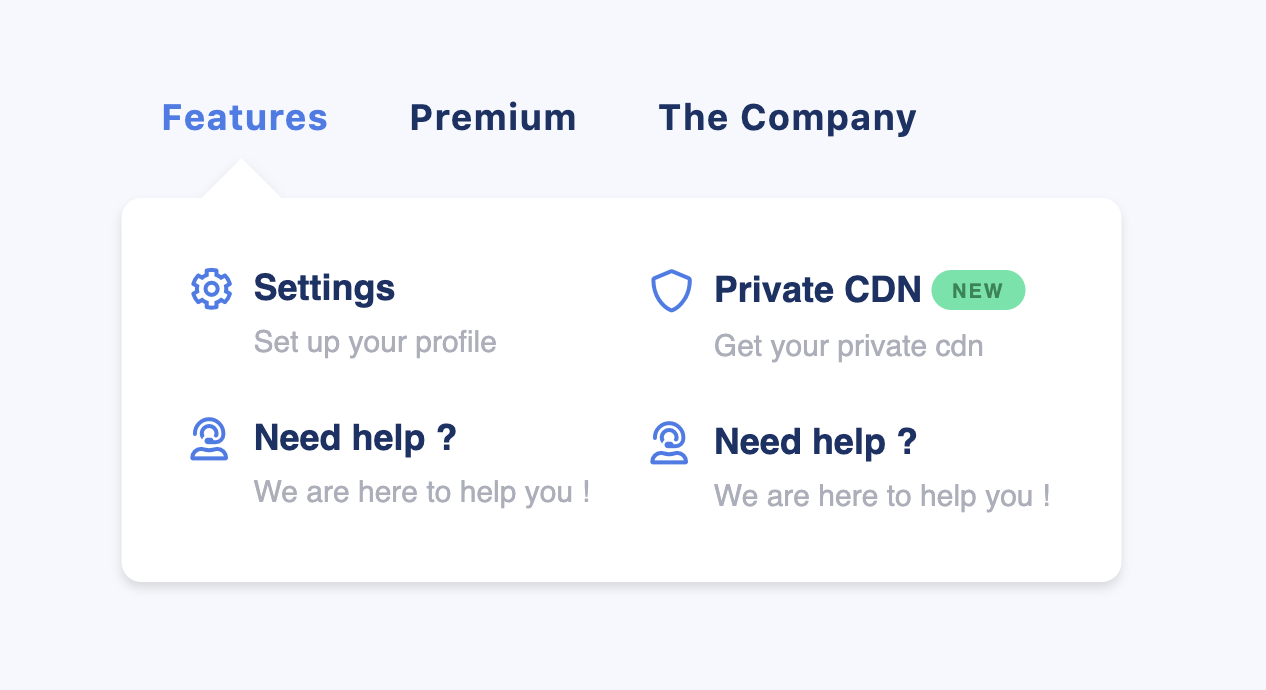Expand The Company menu

[787, 118]
